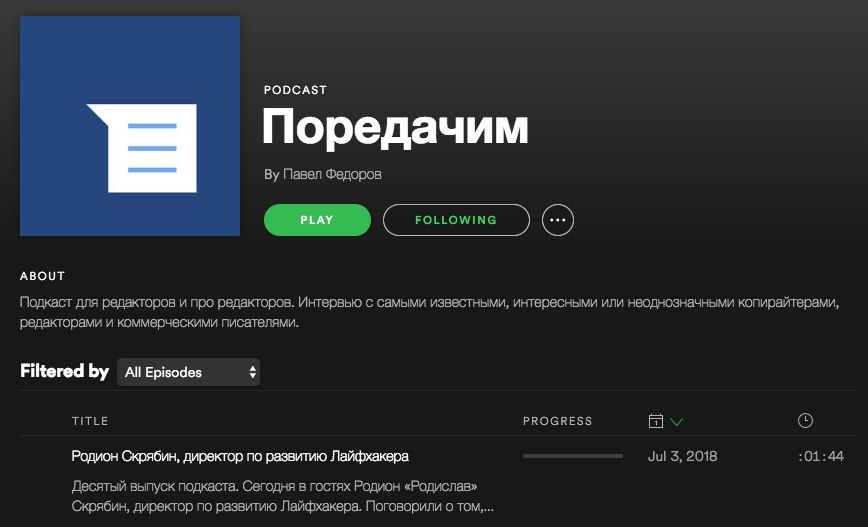Click the Jul 3, 2018 episode date
The width and height of the screenshot is (868, 527).
pos(683,456)
